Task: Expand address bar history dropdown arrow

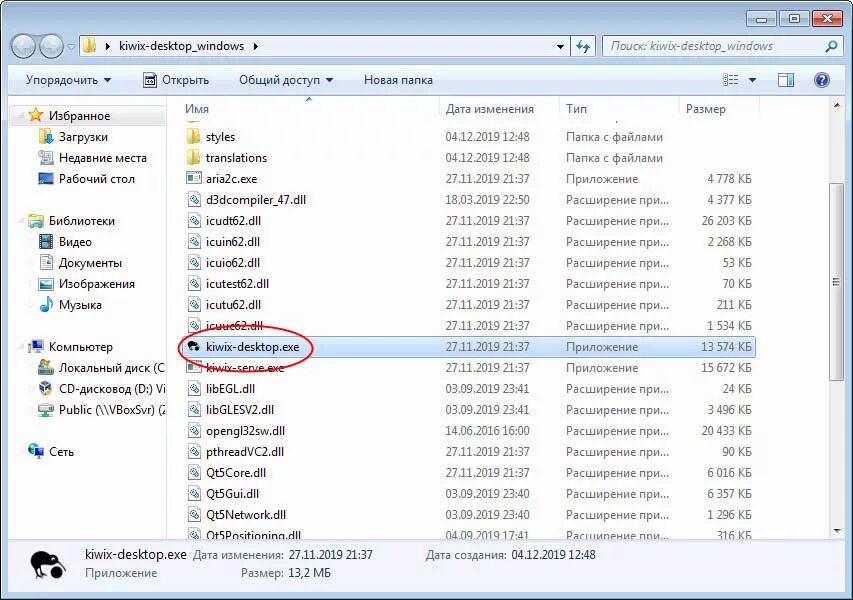Action: [560, 47]
